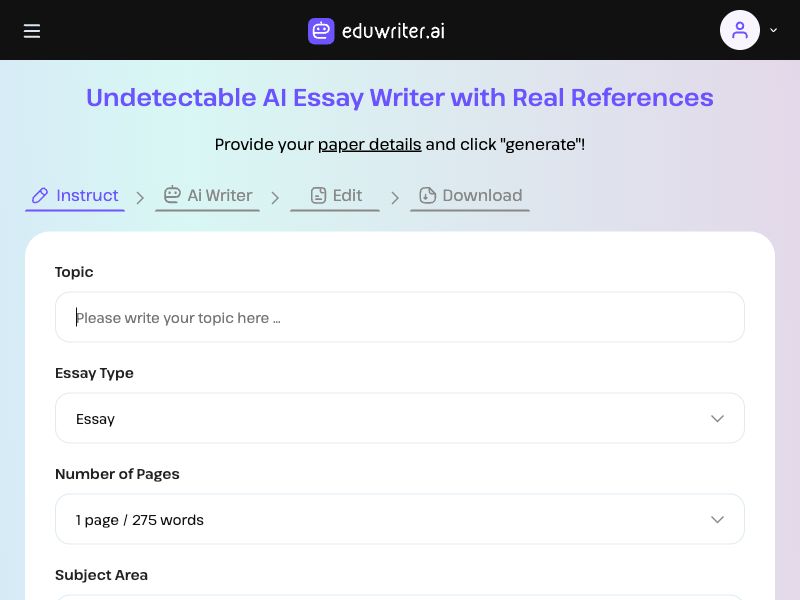Switch to the Download step
The width and height of the screenshot is (800, 600).
[481, 195]
